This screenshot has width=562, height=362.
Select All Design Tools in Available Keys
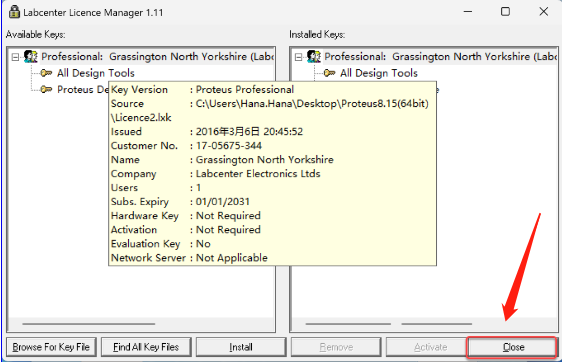tap(96, 73)
